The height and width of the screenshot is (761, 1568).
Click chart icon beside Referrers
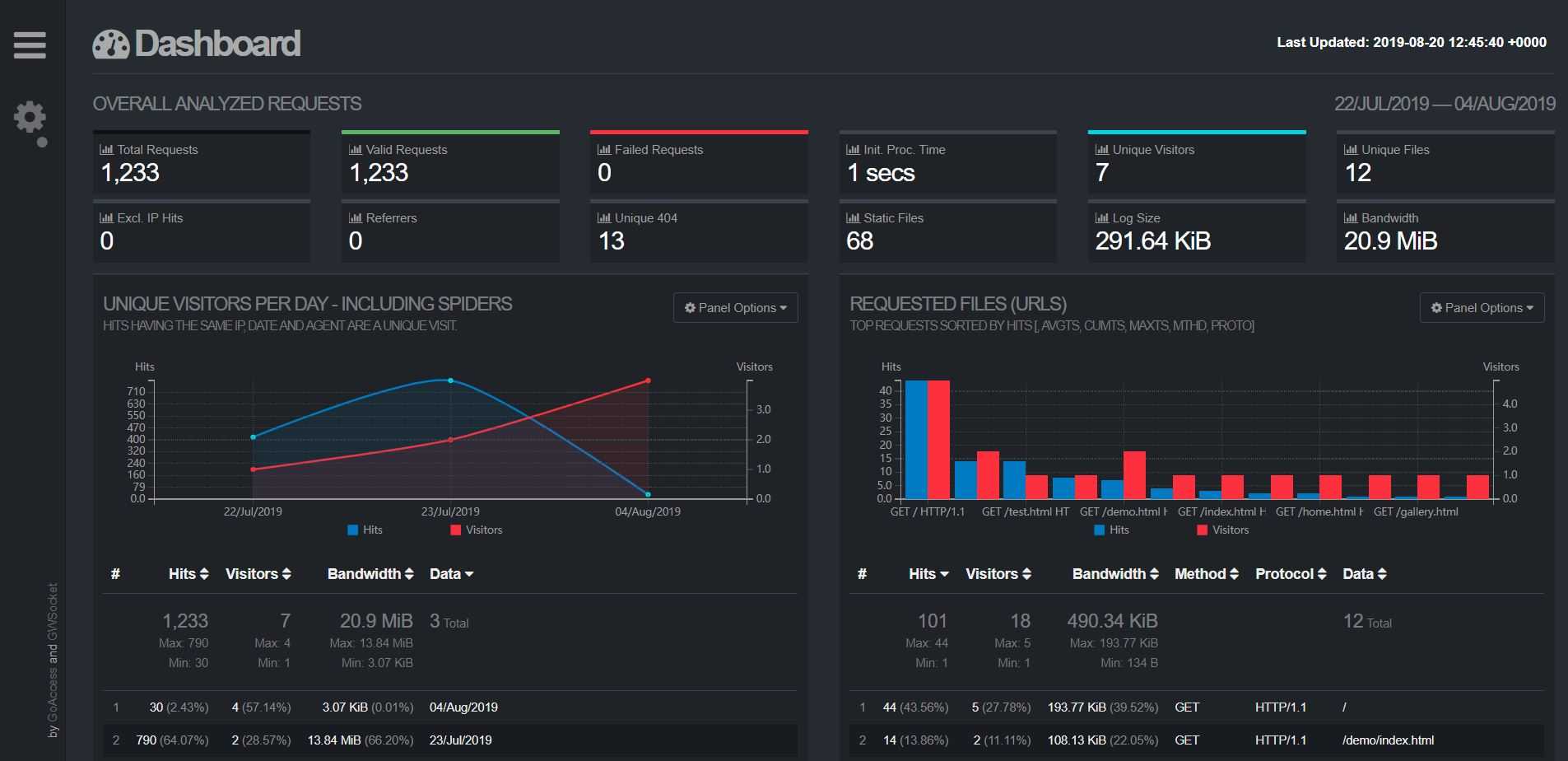(356, 218)
